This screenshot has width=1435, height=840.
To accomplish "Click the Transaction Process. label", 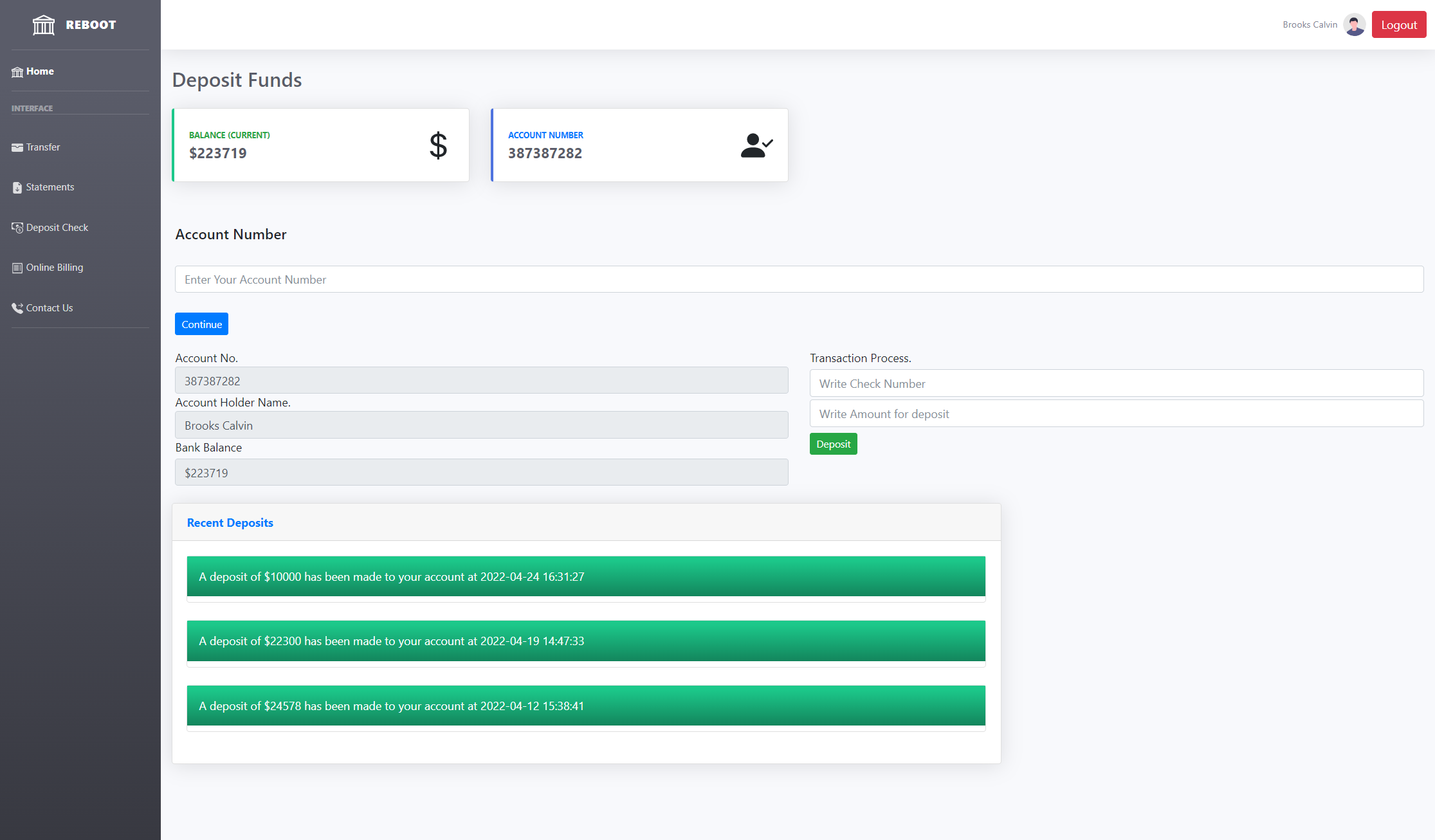I will 861,358.
